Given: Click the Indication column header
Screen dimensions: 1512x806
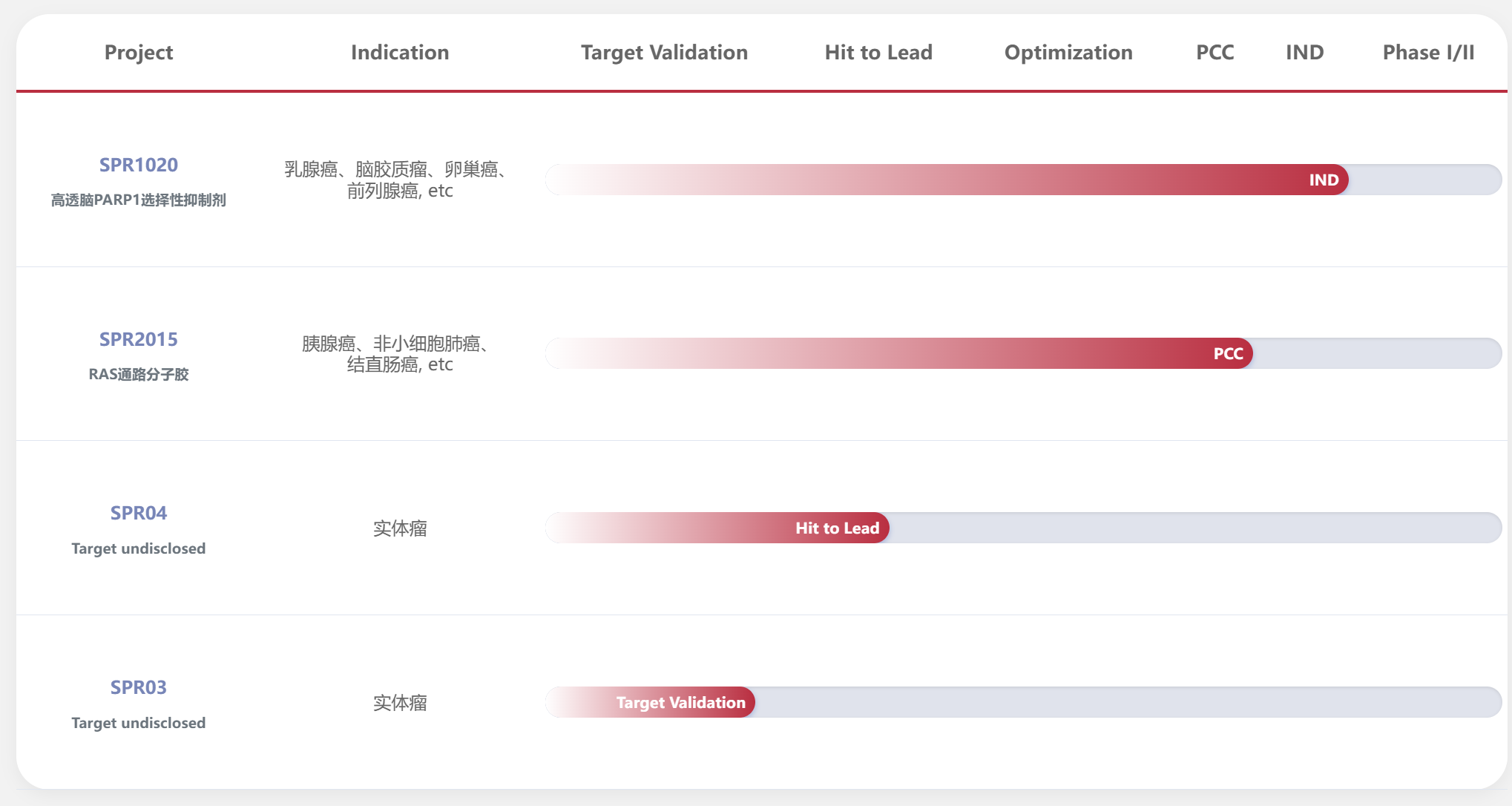Looking at the screenshot, I should pos(400,52).
